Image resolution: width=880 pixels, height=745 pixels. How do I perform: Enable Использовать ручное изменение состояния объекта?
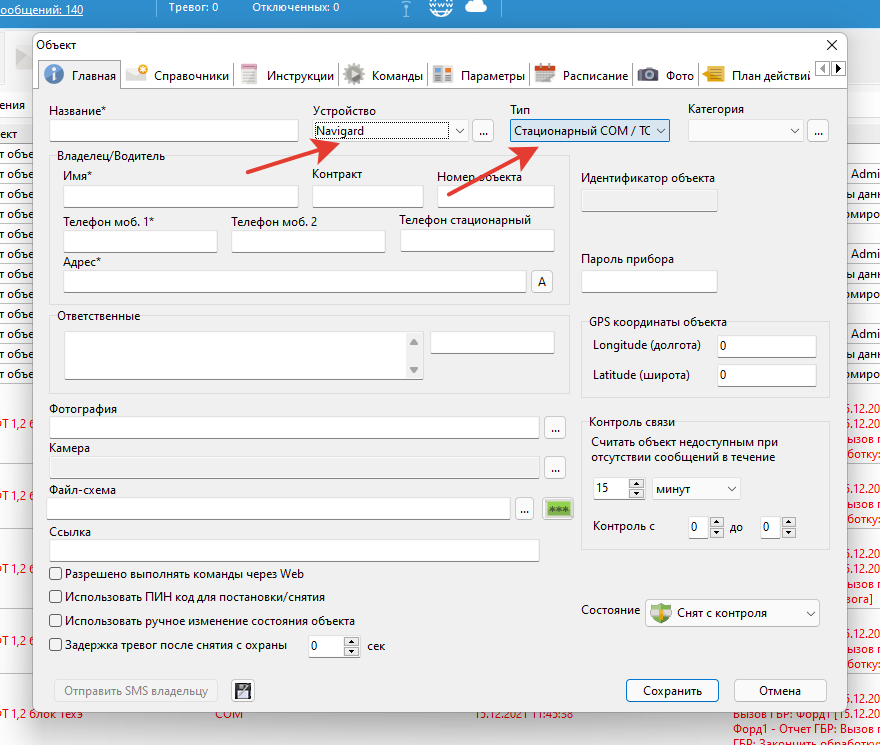click(x=55, y=621)
